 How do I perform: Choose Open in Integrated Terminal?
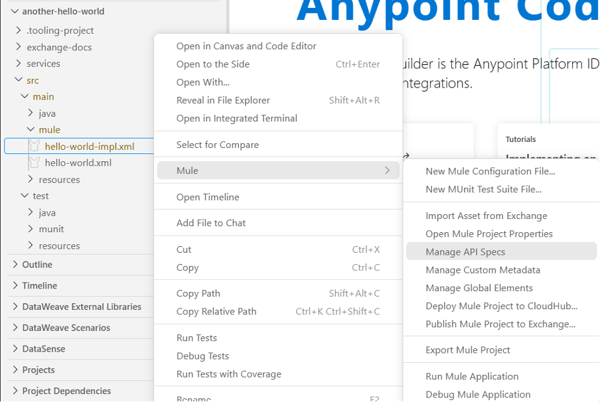[278, 118]
